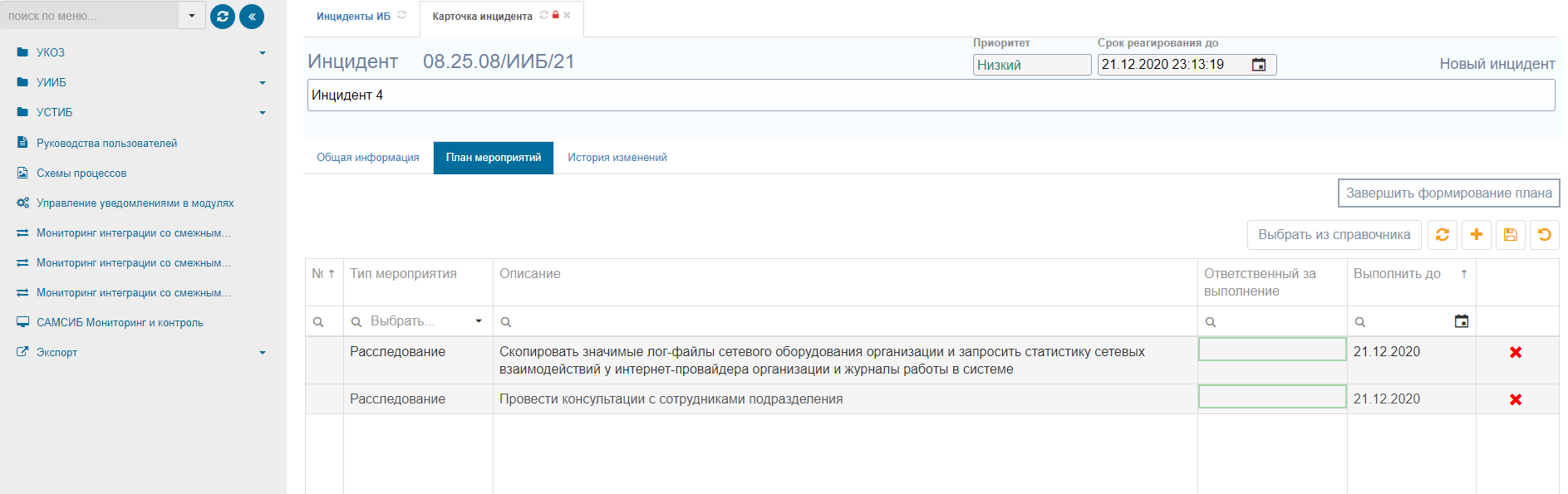Refresh the action plan table
The height and width of the screenshot is (494, 1568).
(x=1443, y=235)
